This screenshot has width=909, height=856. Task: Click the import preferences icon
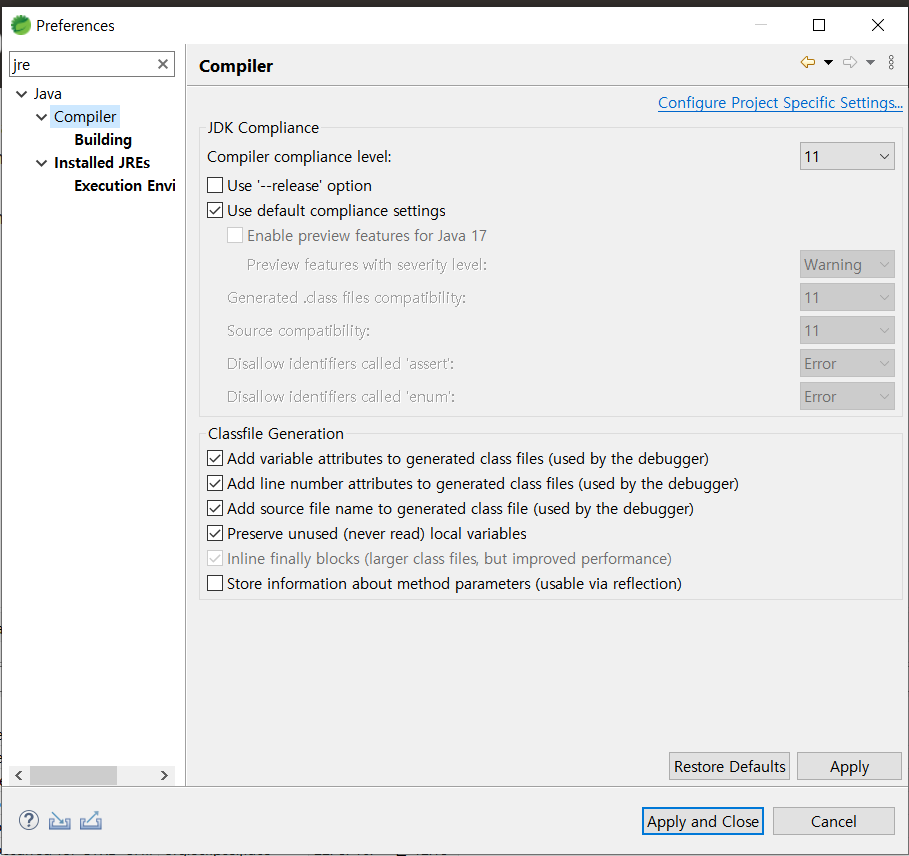coord(59,821)
